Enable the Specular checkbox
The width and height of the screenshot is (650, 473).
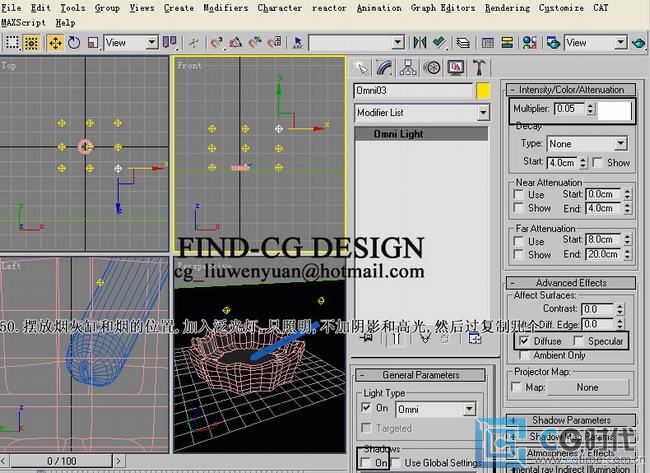click(578, 341)
